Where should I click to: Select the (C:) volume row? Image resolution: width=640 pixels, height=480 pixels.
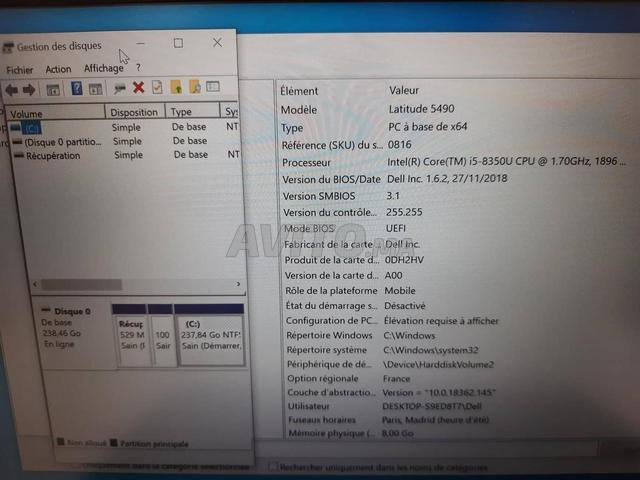[x=124, y=128]
